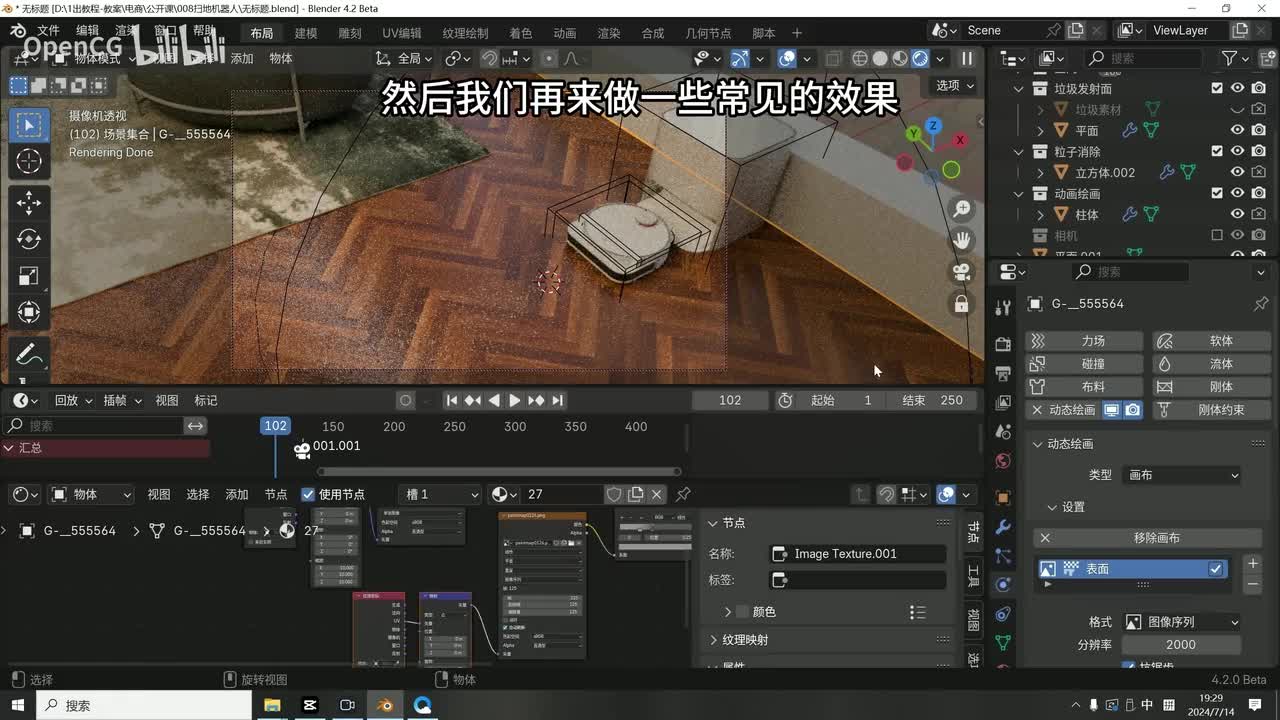Viewport: 1280px width, 720px height.
Task: Open the World properties tab
Action: pyautogui.click(x=1003, y=461)
